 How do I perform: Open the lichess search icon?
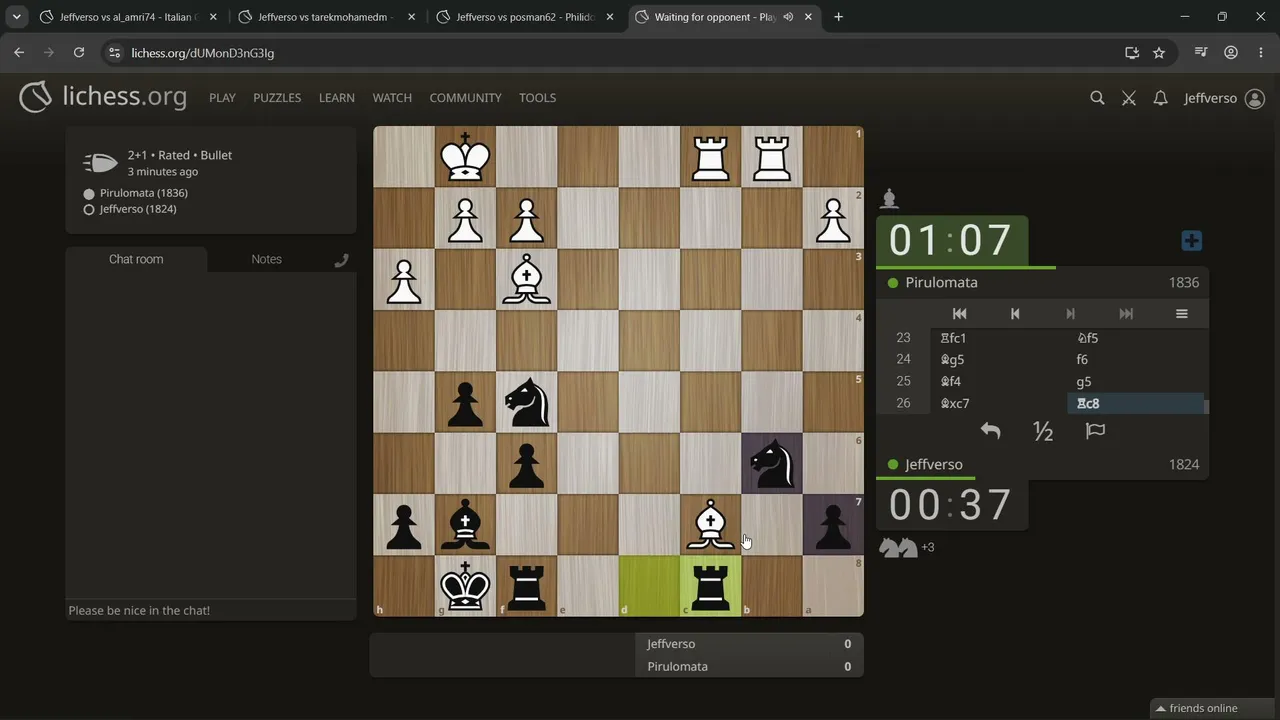click(1097, 98)
